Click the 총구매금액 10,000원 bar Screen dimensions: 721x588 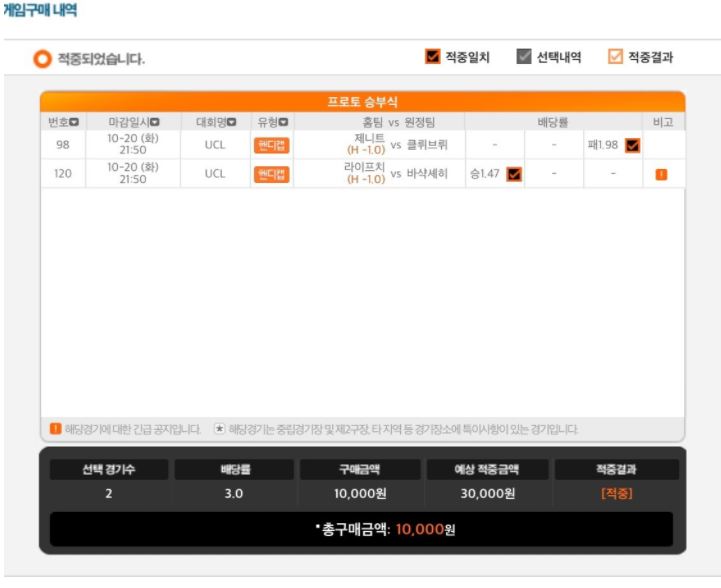point(361,529)
